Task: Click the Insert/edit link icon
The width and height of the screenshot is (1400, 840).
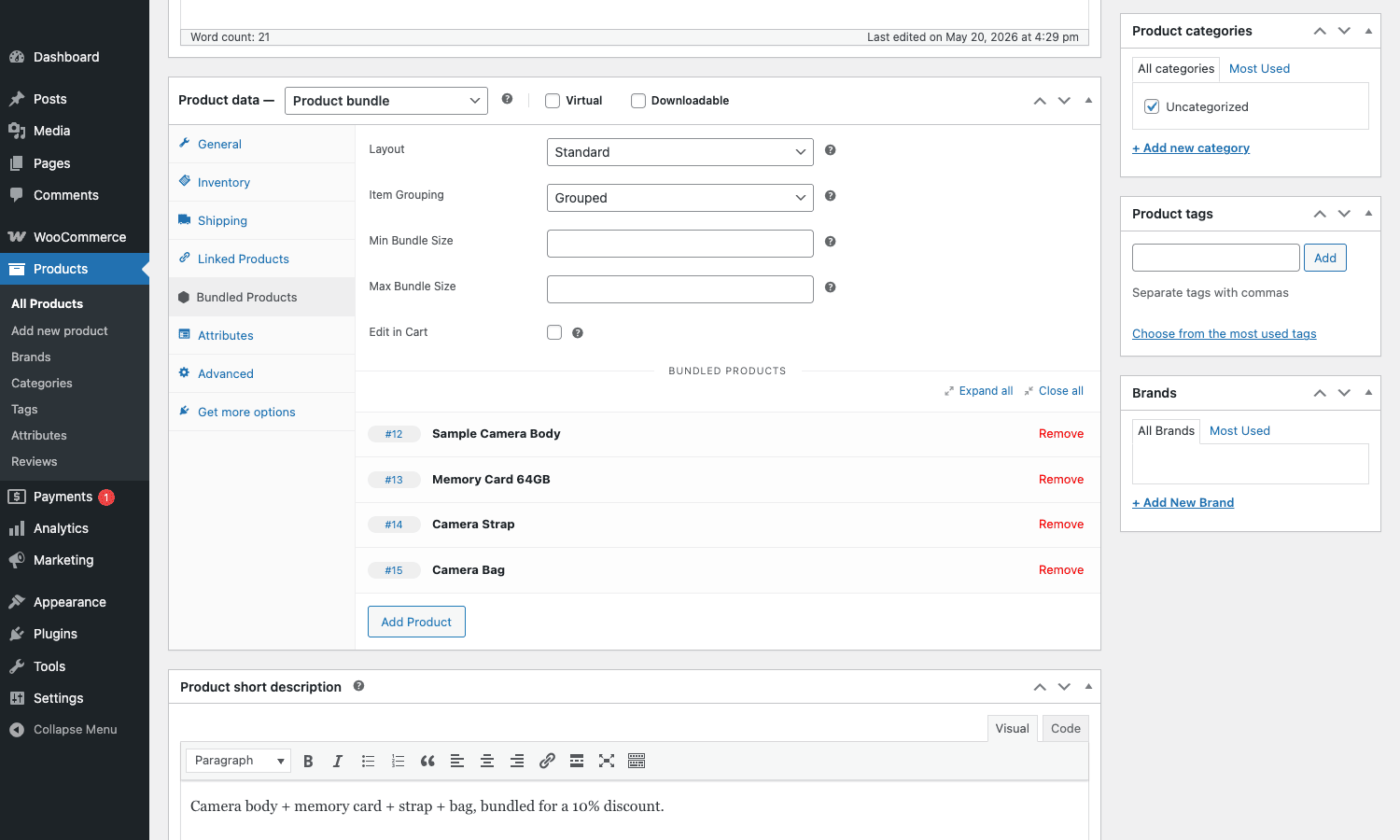Action: (547, 761)
